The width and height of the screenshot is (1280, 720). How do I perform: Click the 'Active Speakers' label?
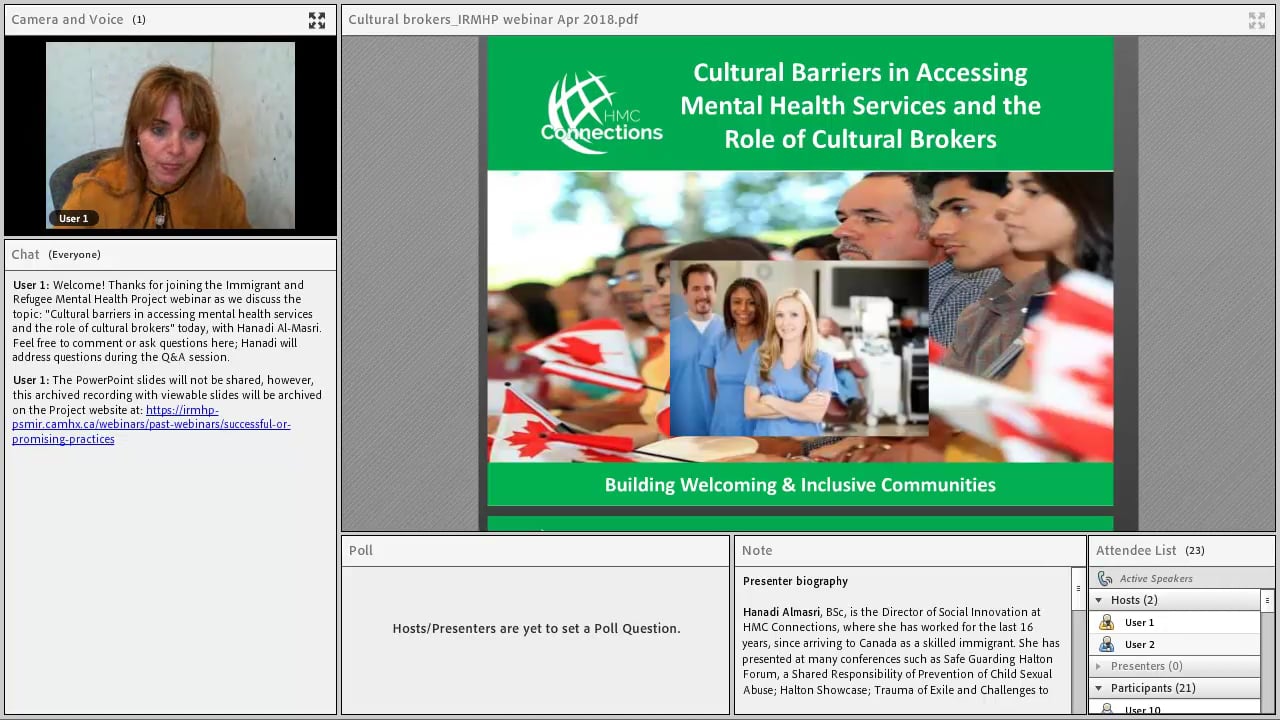click(1156, 578)
